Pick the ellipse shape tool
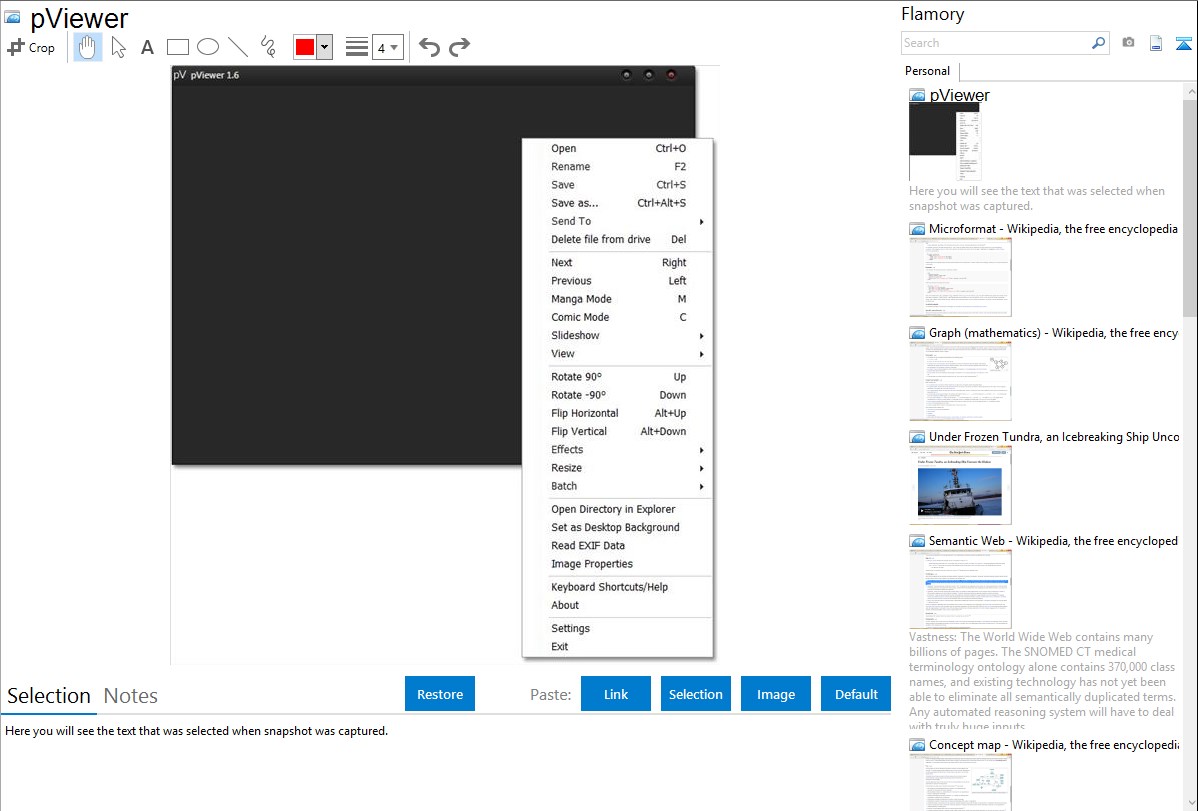Viewport: 1198px width, 811px height. (208, 47)
